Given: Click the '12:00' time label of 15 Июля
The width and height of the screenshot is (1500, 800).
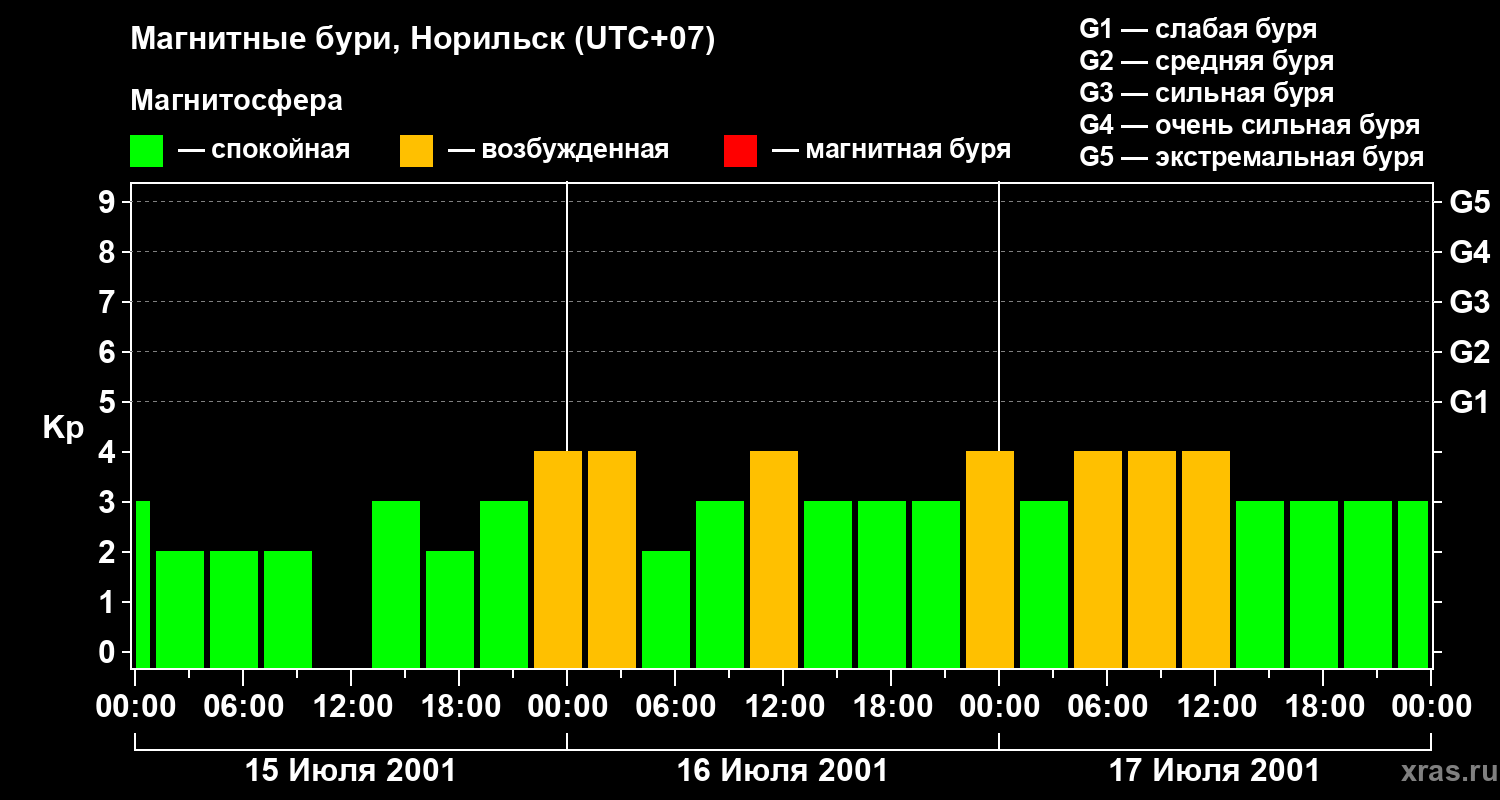Looking at the screenshot, I should coord(351,707).
